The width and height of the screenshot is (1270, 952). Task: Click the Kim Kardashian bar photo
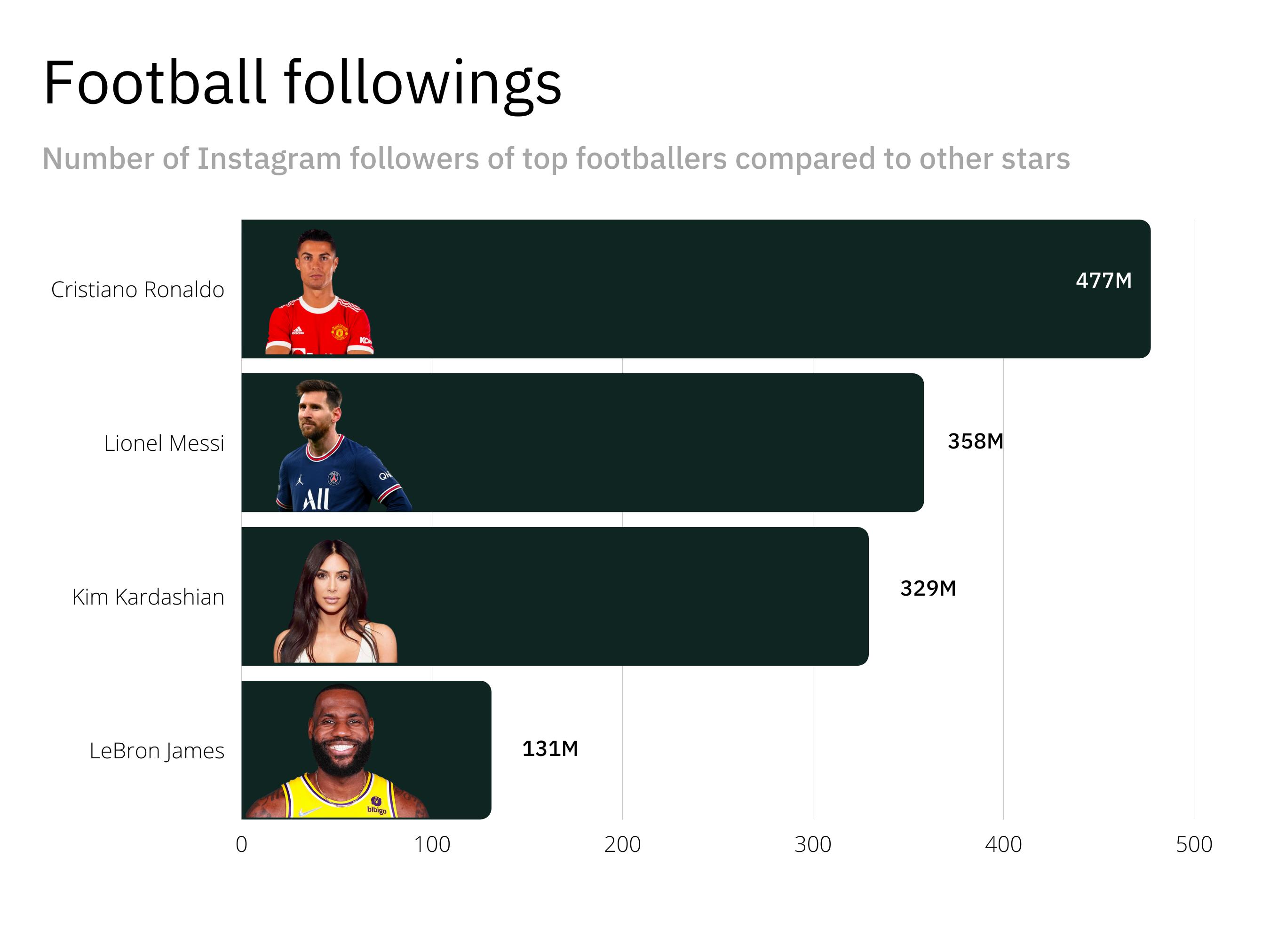(335, 601)
